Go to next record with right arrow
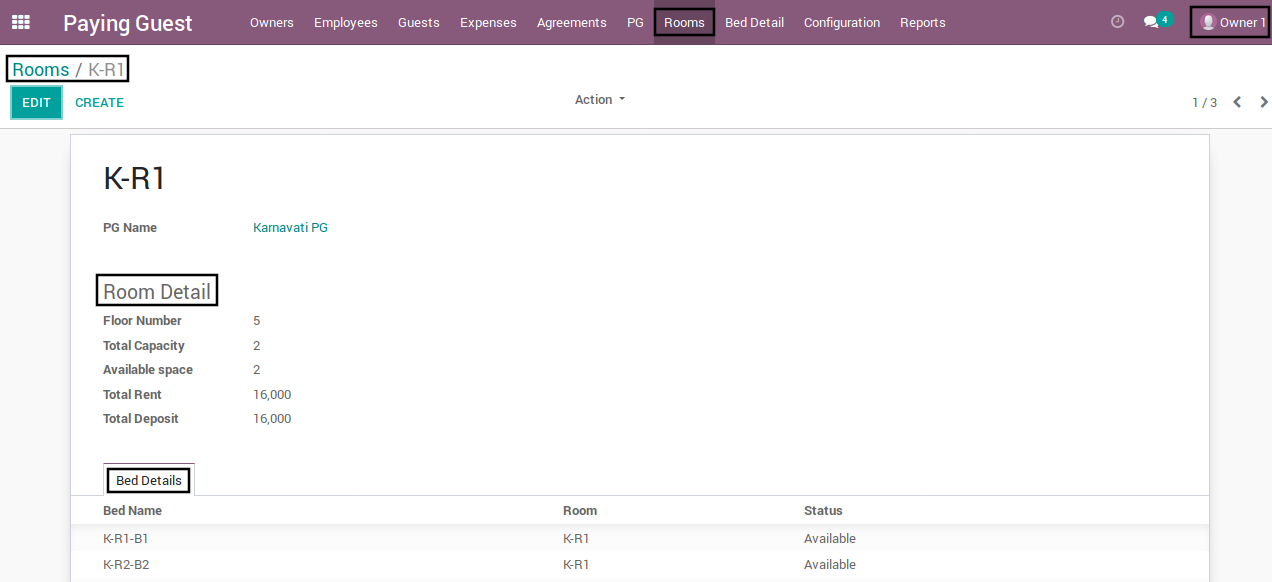This screenshot has width=1272, height=582. (x=1264, y=102)
